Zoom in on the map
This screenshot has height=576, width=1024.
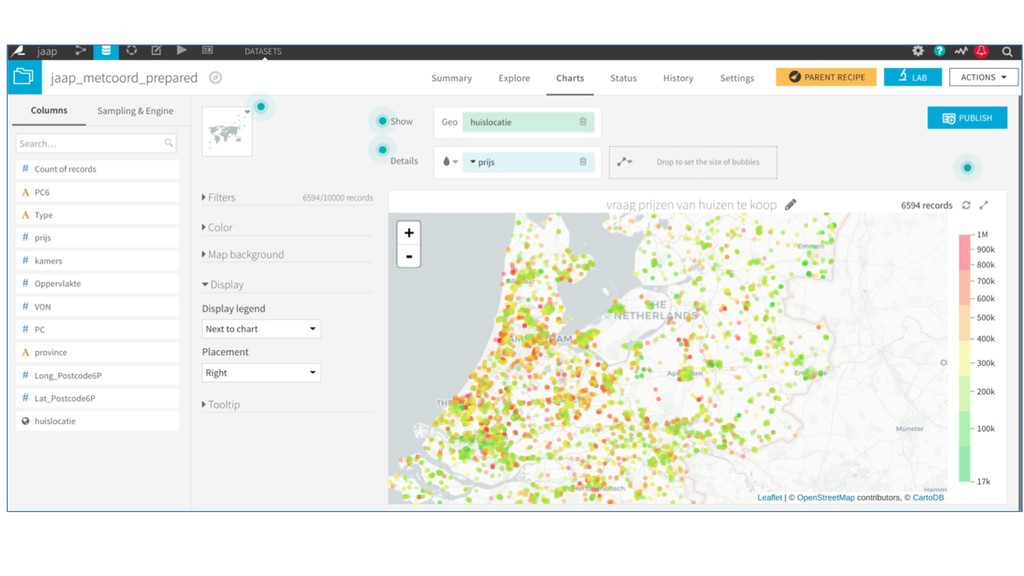(x=409, y=233)
